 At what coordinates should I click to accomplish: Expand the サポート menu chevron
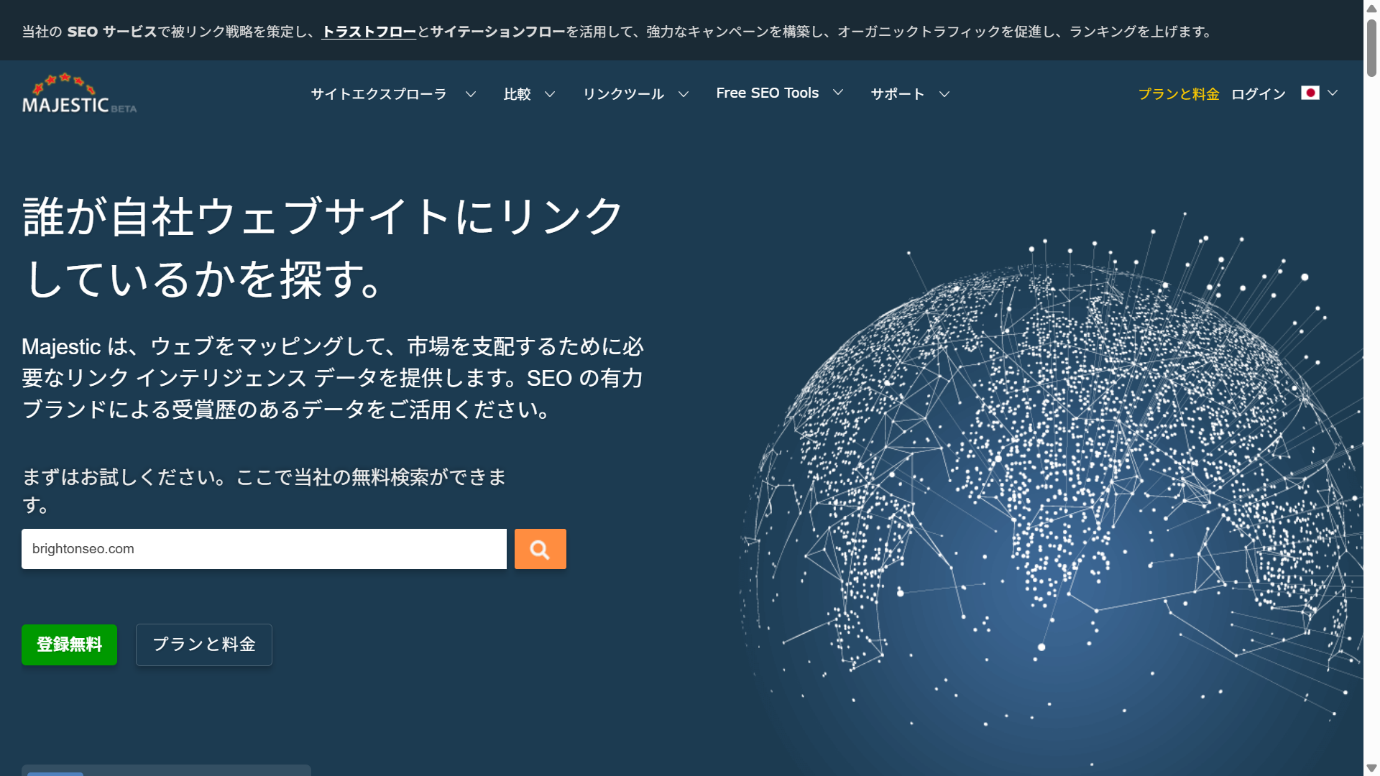(x=944, y=94)
